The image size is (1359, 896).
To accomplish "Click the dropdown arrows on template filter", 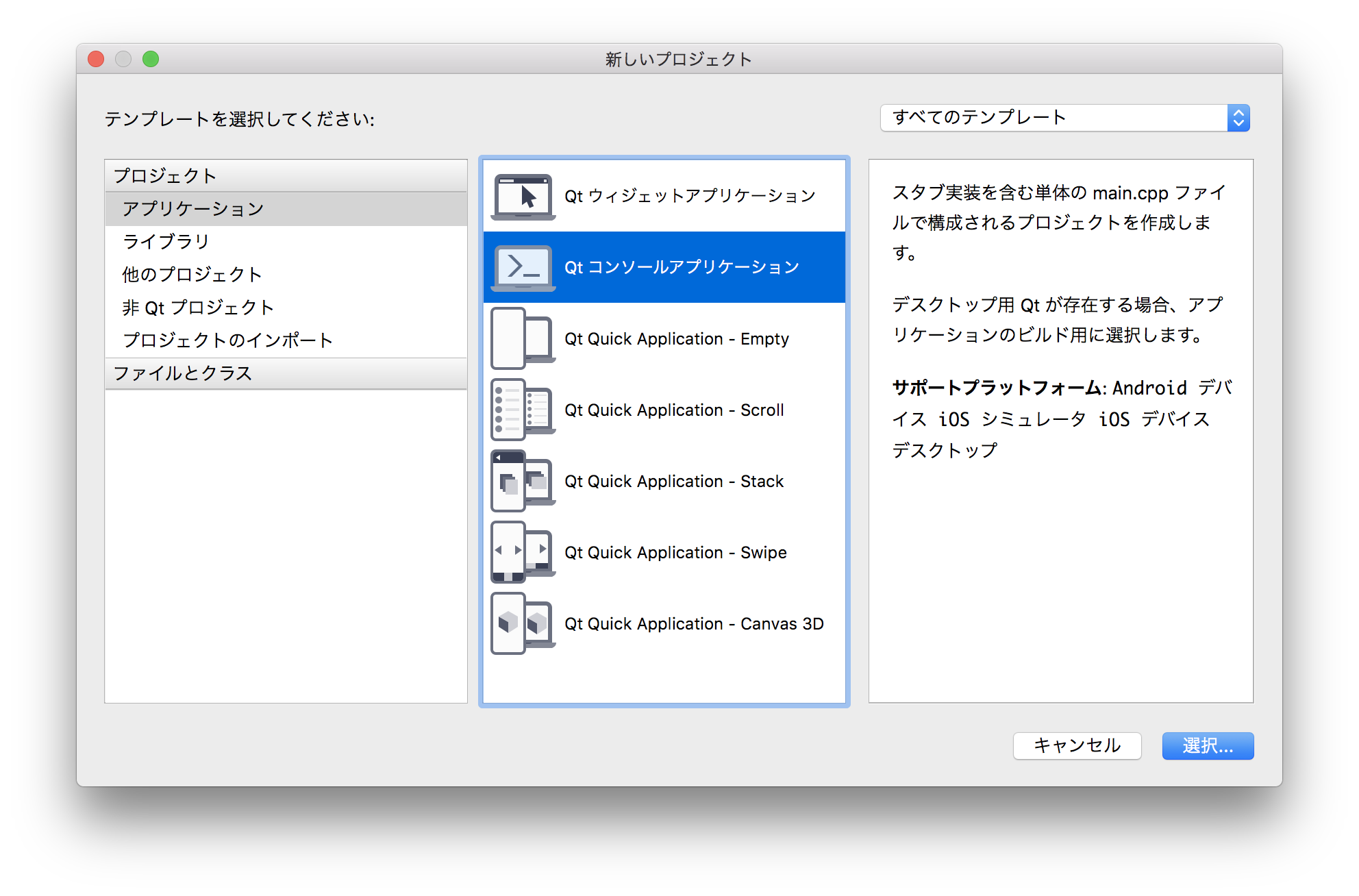I will click(x=1238, y=117).
